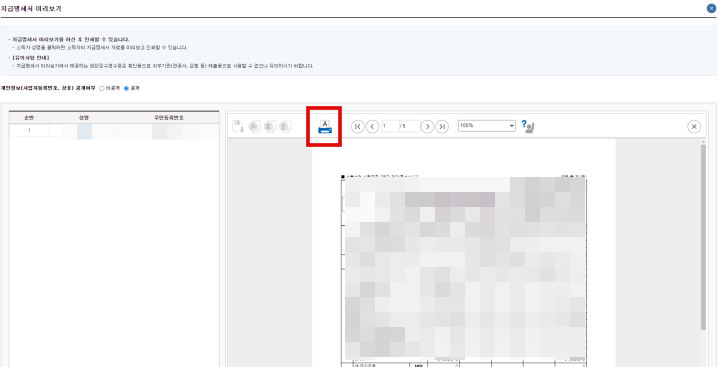Go to the previous page
Viewport: 720px width, 367px height.
(x=372, y=126)
